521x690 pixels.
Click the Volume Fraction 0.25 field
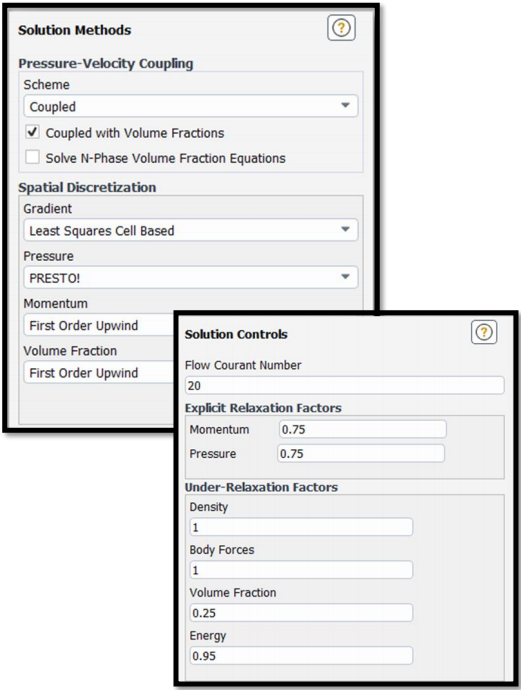click(x=301, y=613)
